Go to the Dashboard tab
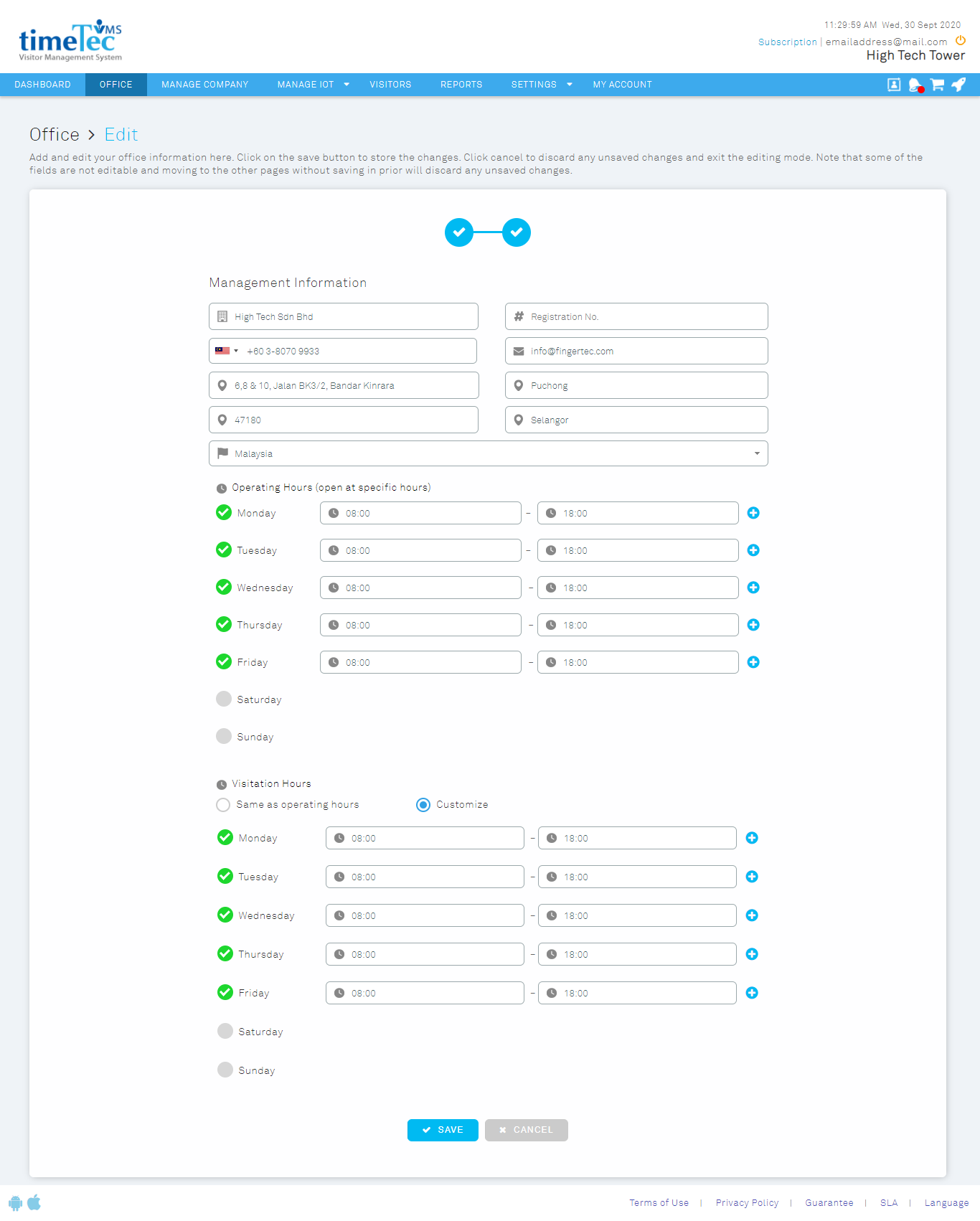The width and height of the screenshot is (980, 1221). coord(43,85)
